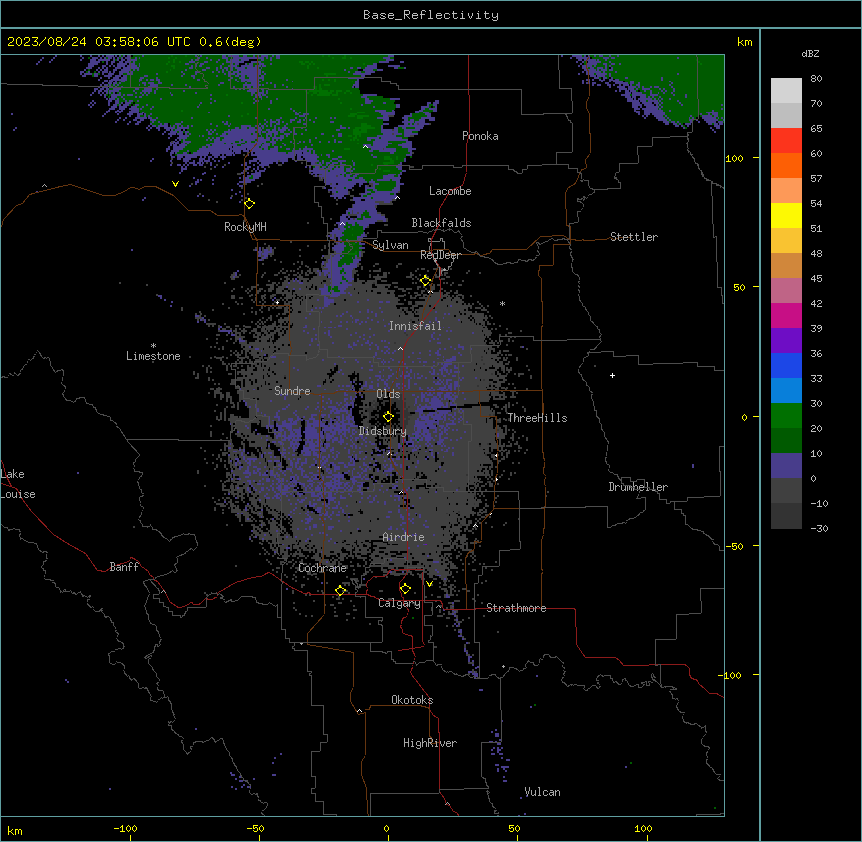
Task: Click the asterisk marker above Limestone
Action: pyautogui.click(x=153, y=346)
